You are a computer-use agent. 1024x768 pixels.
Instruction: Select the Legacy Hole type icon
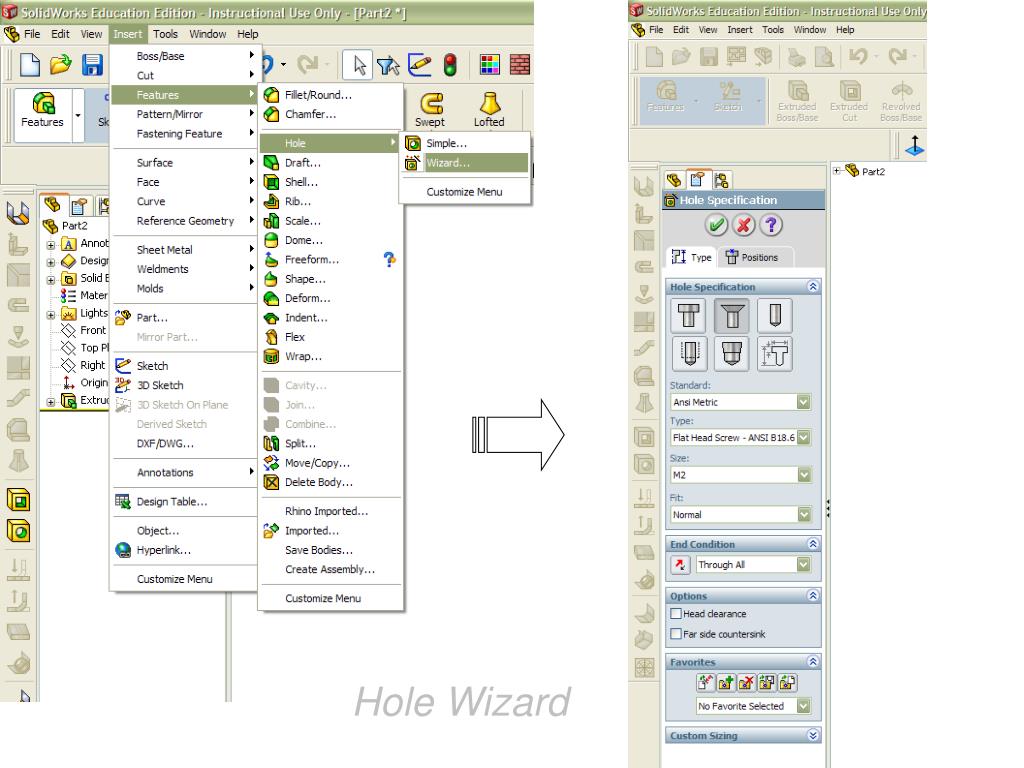click(775, 353)
